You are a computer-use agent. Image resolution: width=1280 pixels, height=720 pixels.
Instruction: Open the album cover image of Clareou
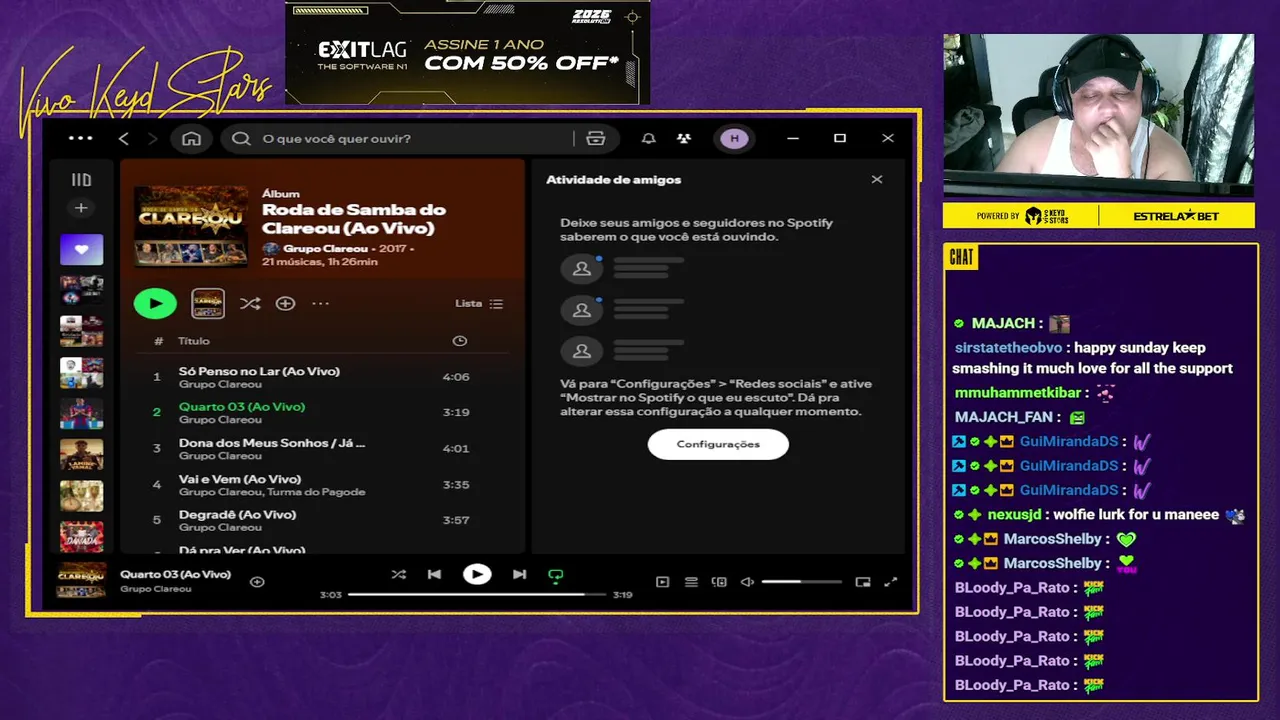click(191, 225)
